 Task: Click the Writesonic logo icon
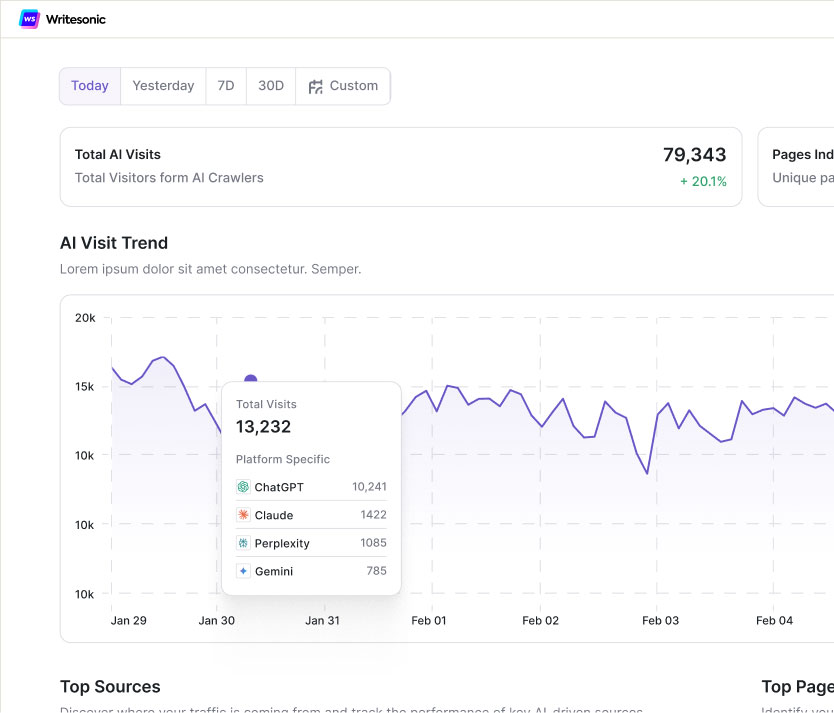click(x=29, y=19)
